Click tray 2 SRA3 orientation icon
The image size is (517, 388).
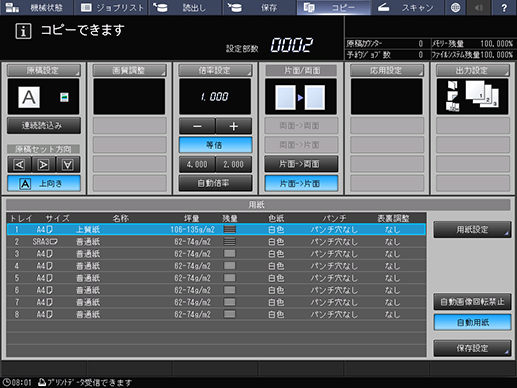point(54,242)
